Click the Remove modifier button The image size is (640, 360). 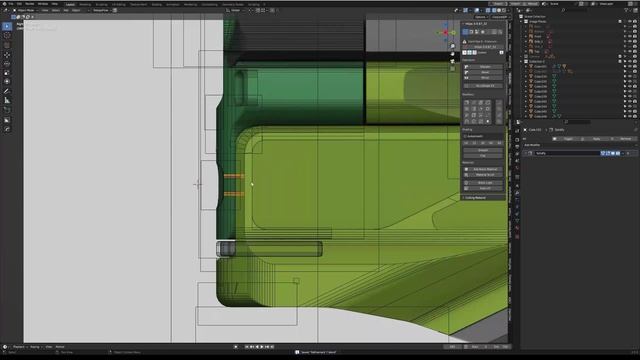625,139
